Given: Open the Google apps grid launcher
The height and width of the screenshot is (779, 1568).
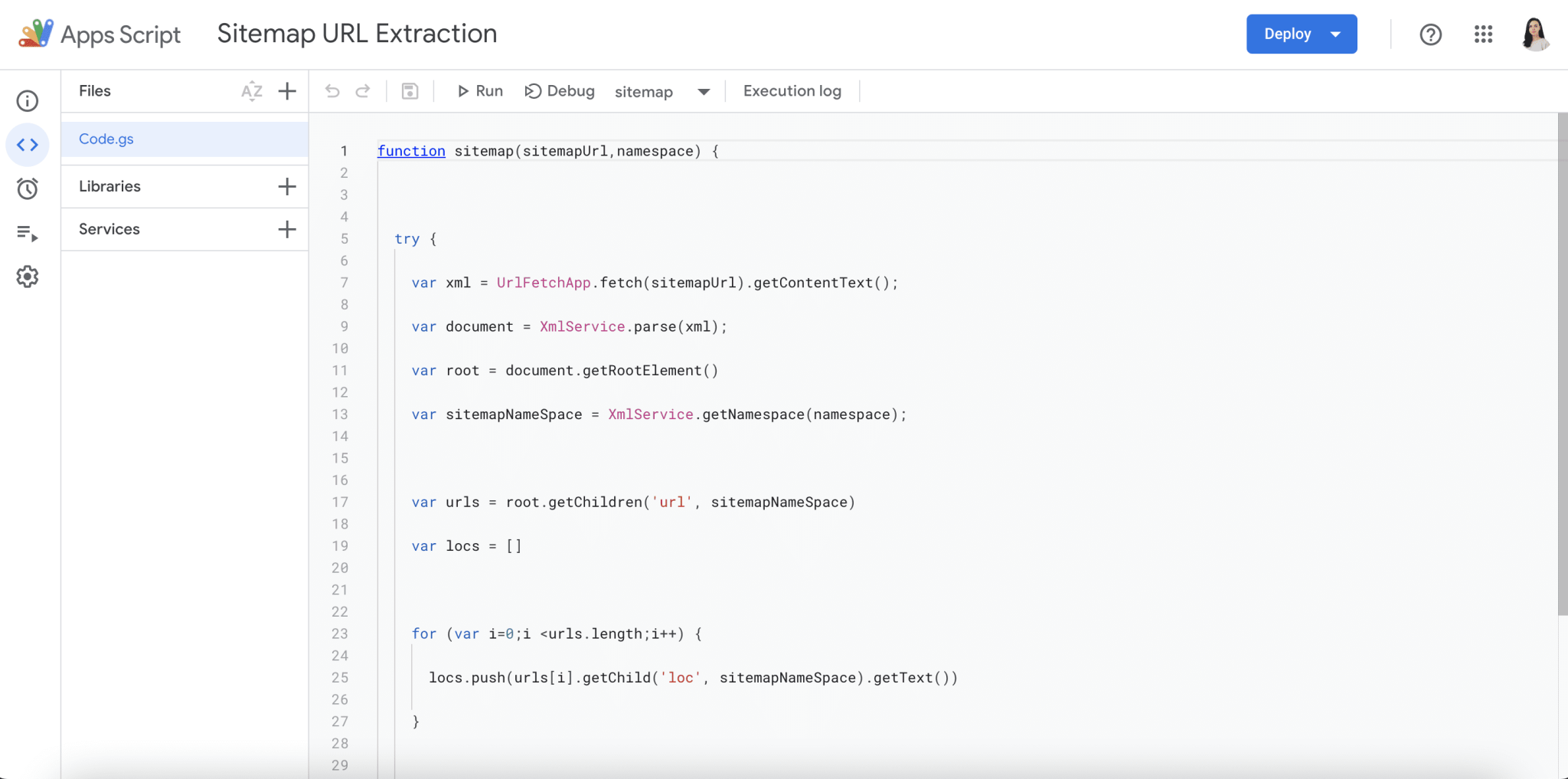Looking at the screenshot, I should pyautogui.click(x=1483, y=34).
